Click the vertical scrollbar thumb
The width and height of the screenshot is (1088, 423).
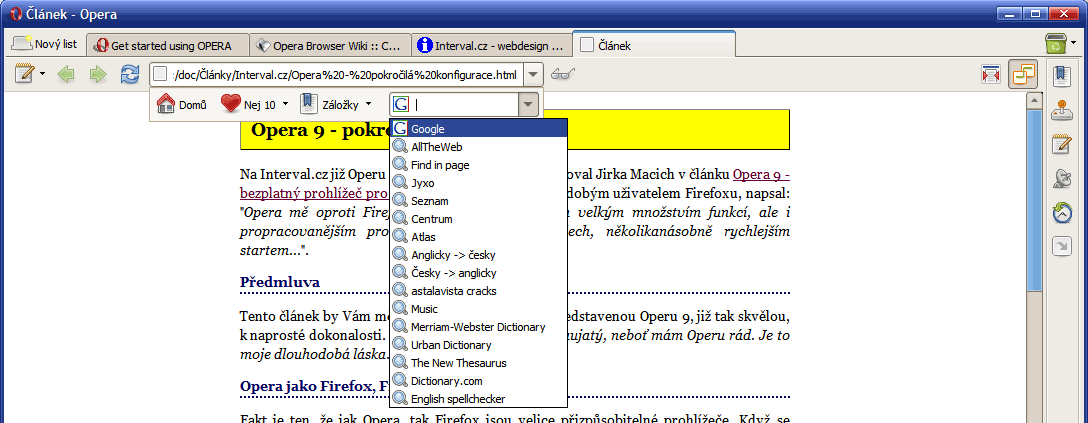pyautogui.click(x=1034, y=202)
